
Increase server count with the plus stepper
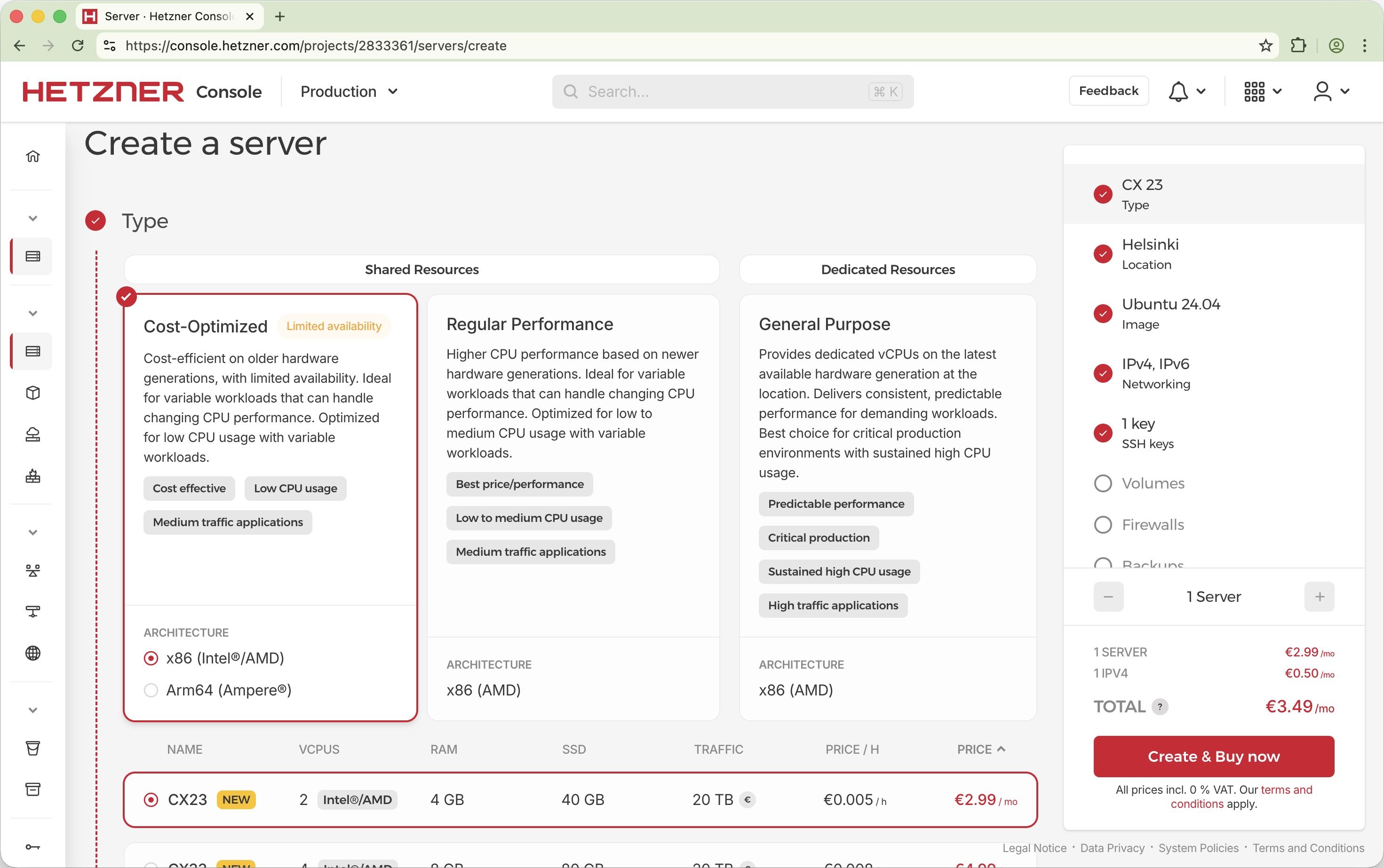click(1319, 597)
